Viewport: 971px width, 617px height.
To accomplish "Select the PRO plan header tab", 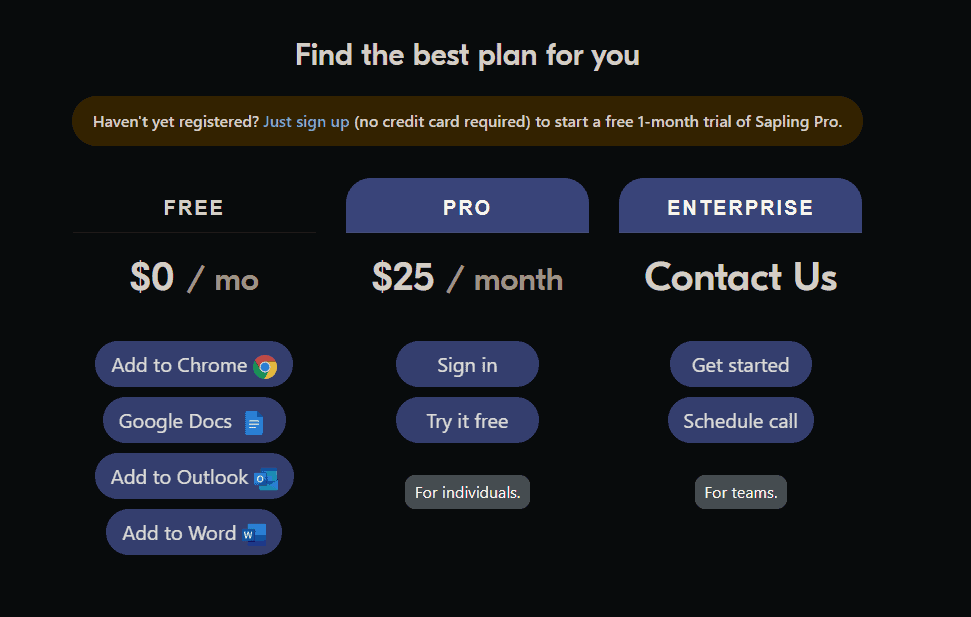I will click(x=468, y=206).
